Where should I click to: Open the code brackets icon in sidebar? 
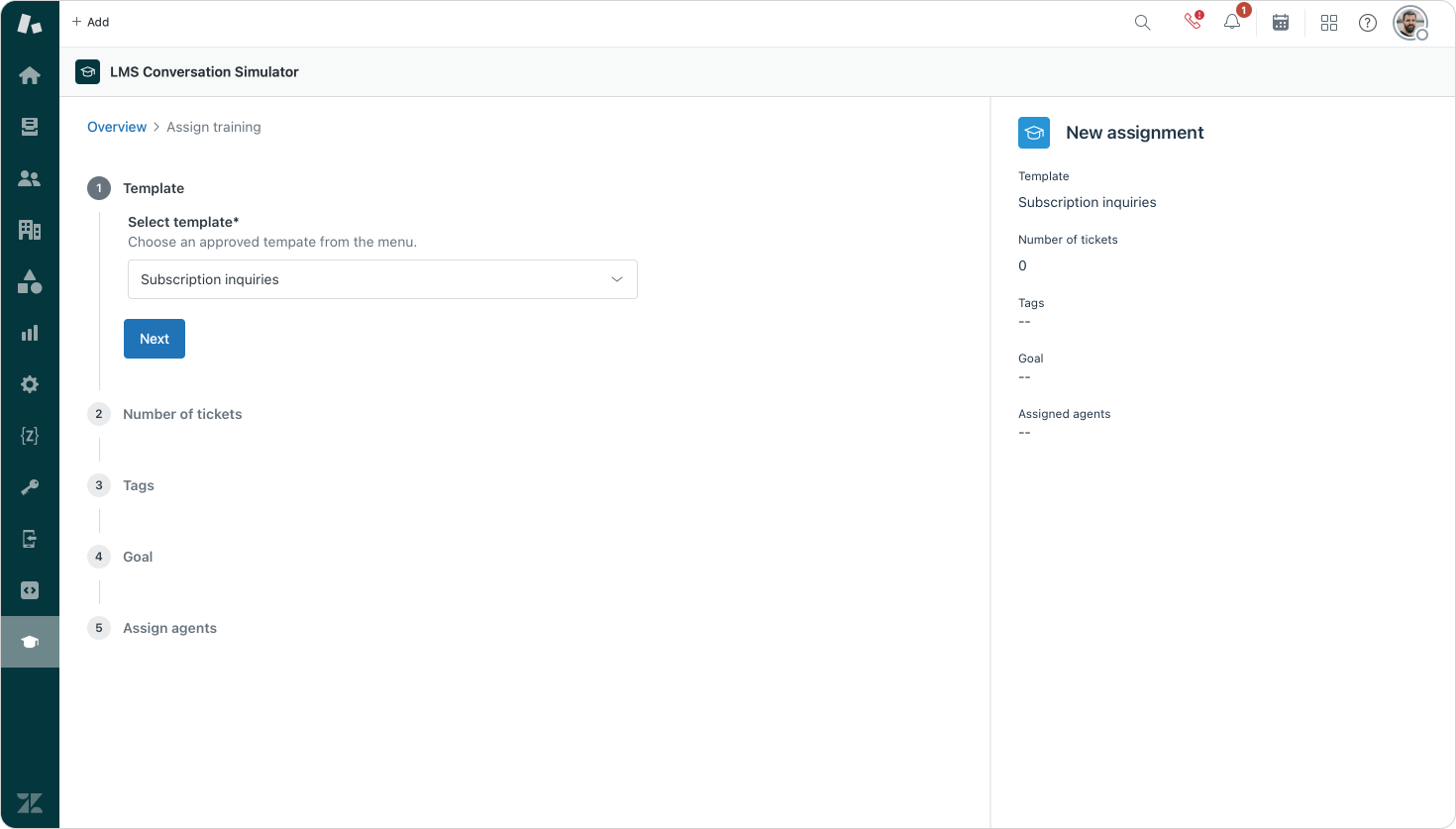30,590
